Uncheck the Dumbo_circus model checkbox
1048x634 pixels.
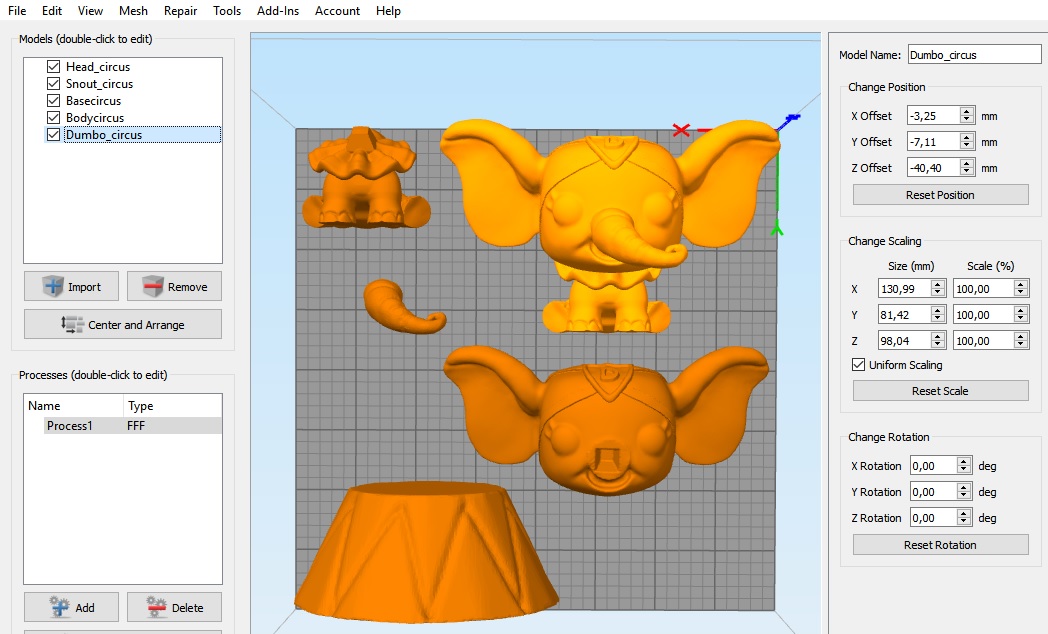tap(53, 134)
